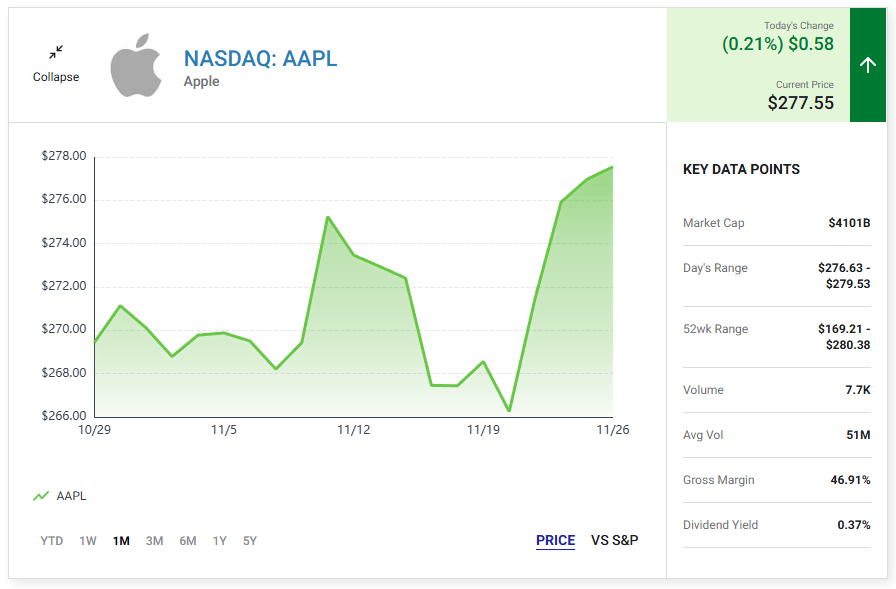896x589 pixels.
Task: Click the current price $277.55
Action: coord(801,103)
